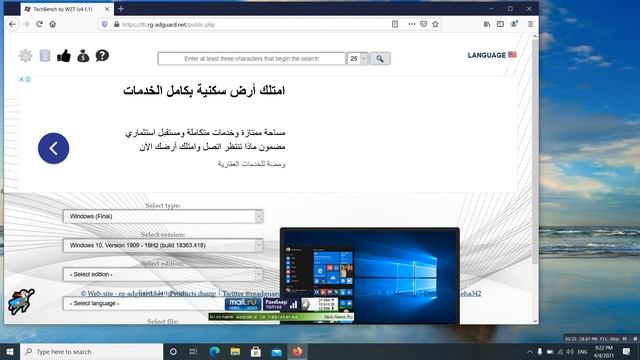Viewport: 640px width, 360px height.
Task: Click the superhero mascot icon
Action: point(21,302)
